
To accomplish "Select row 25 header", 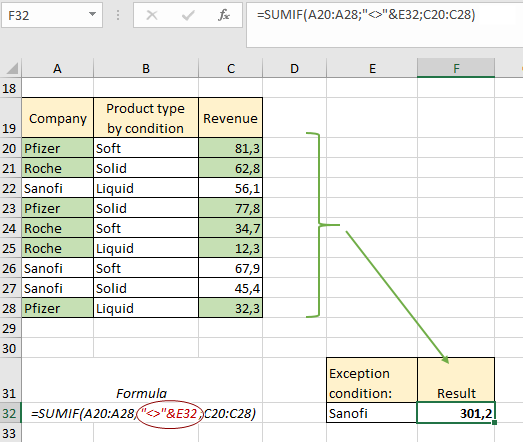I will point(10,248).
